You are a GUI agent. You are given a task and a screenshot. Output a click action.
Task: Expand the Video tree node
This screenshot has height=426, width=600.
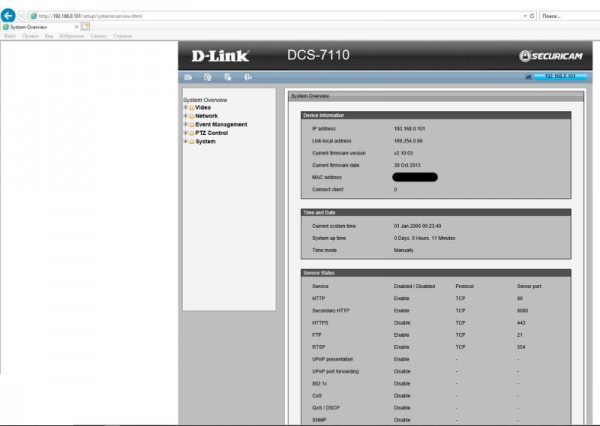186,108
